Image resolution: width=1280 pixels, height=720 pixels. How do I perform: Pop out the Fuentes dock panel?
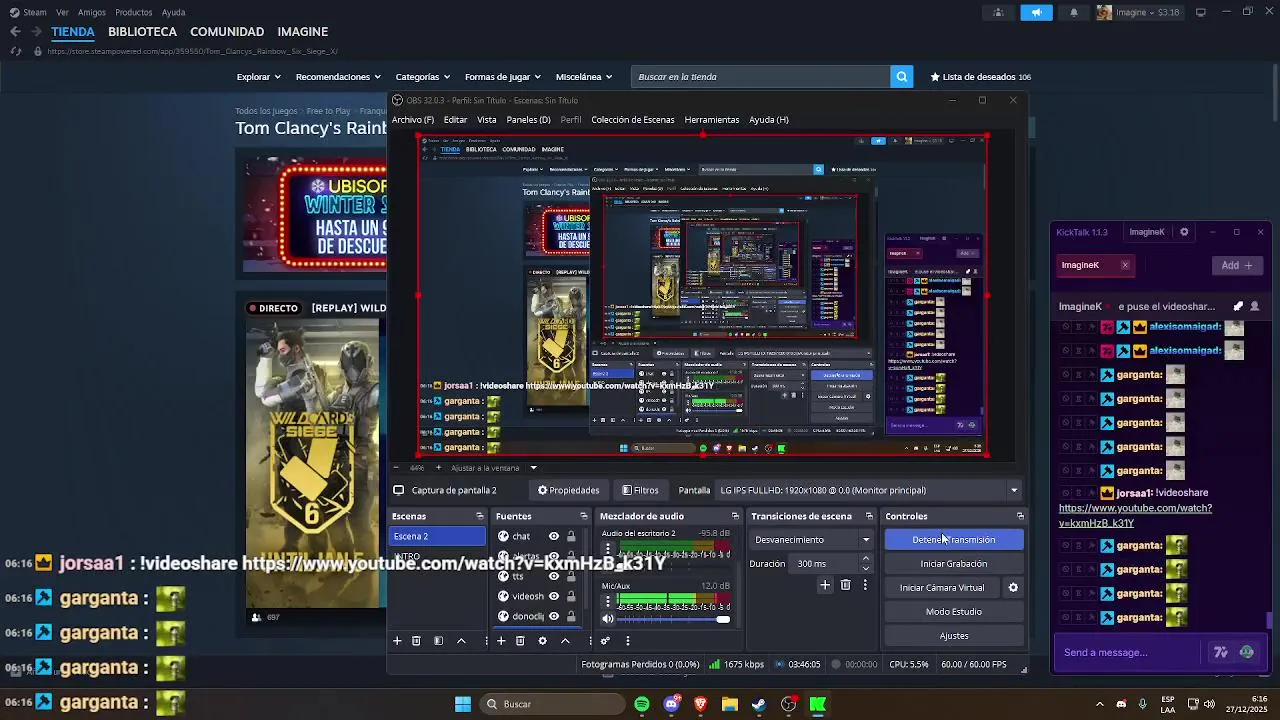coord(584,516)
